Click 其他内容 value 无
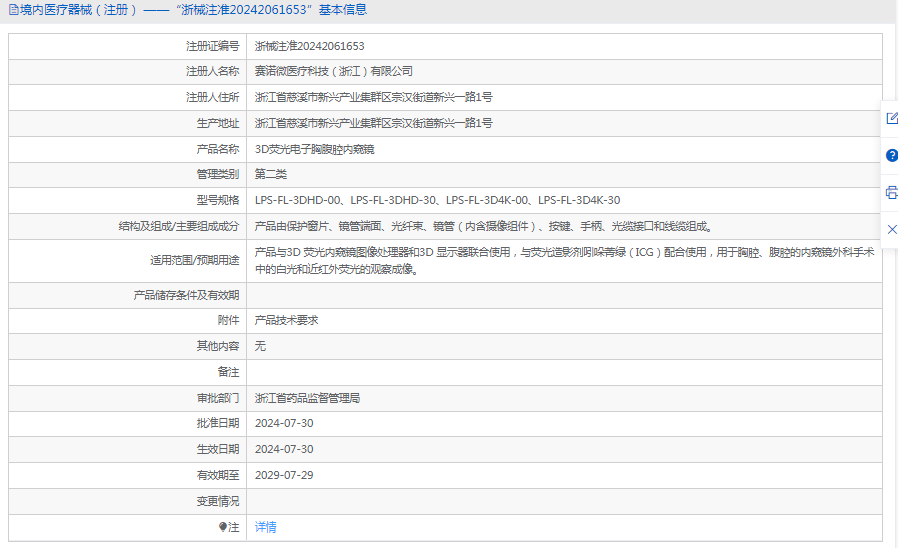Image resolution: width=898 pixels, height=548 pixels. tap(260, 346)
